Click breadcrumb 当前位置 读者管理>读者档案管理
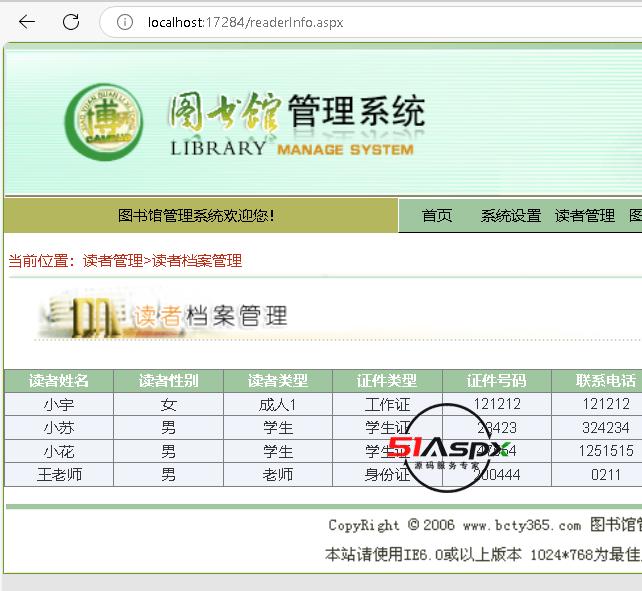642x591 pixels. [x=125, y=260]
